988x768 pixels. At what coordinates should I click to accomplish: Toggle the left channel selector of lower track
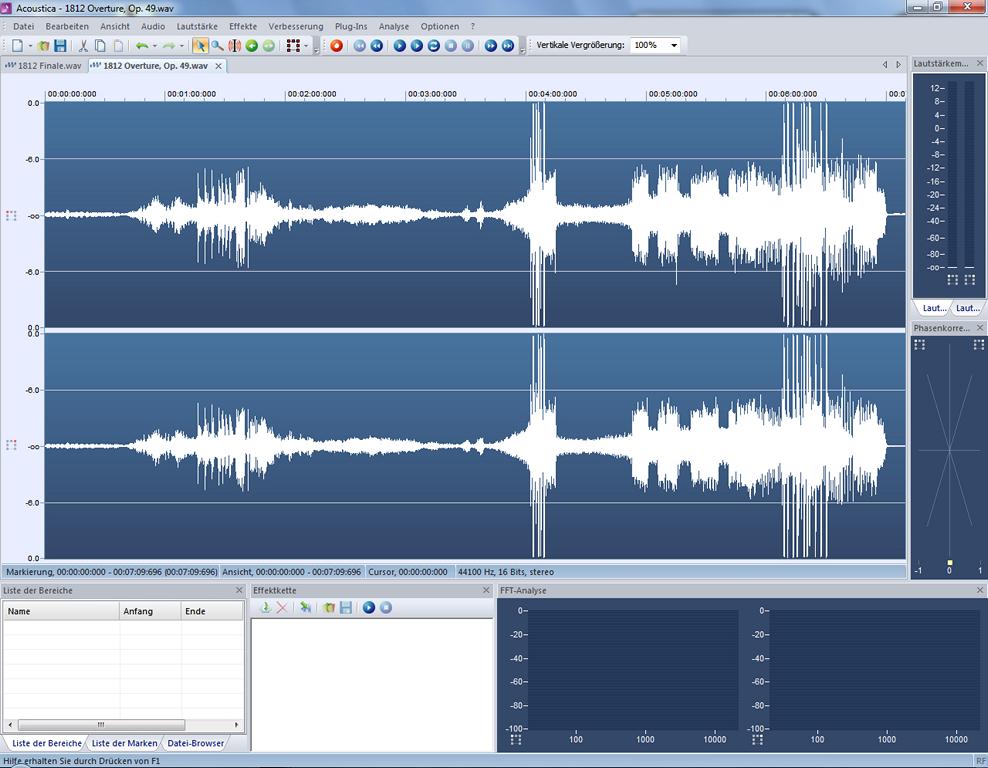point(11,445)
